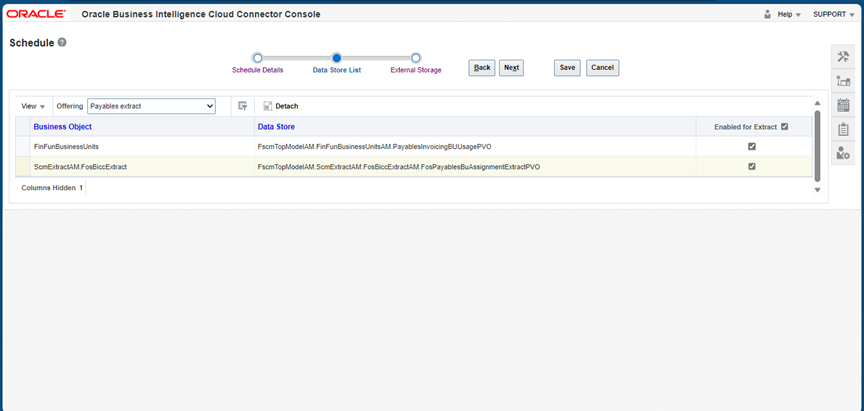Open the tools wrench icon in sidebar
Screen dimensions: 864x411
(843, 57)
